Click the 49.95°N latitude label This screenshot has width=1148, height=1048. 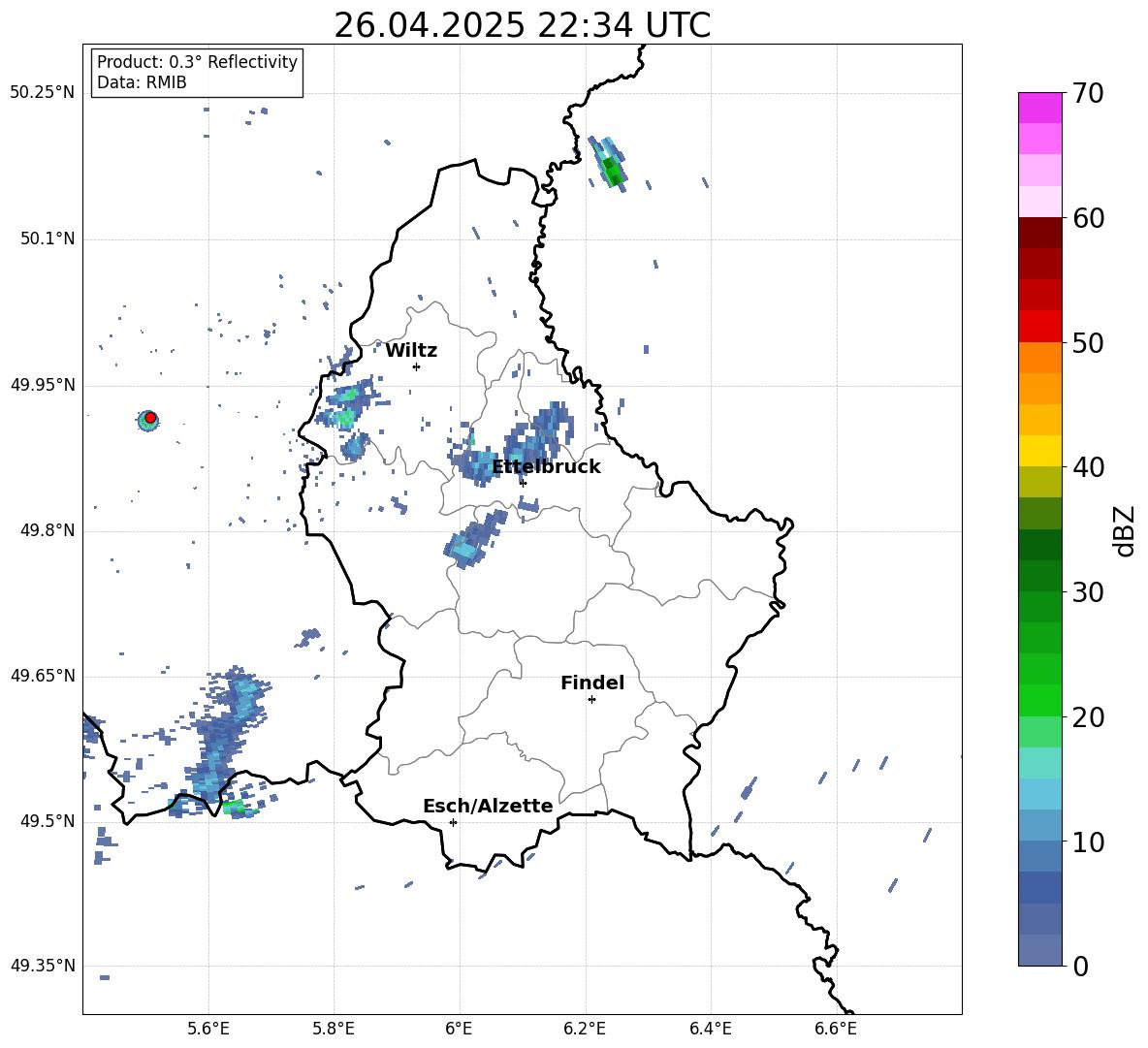pos(43,384)
